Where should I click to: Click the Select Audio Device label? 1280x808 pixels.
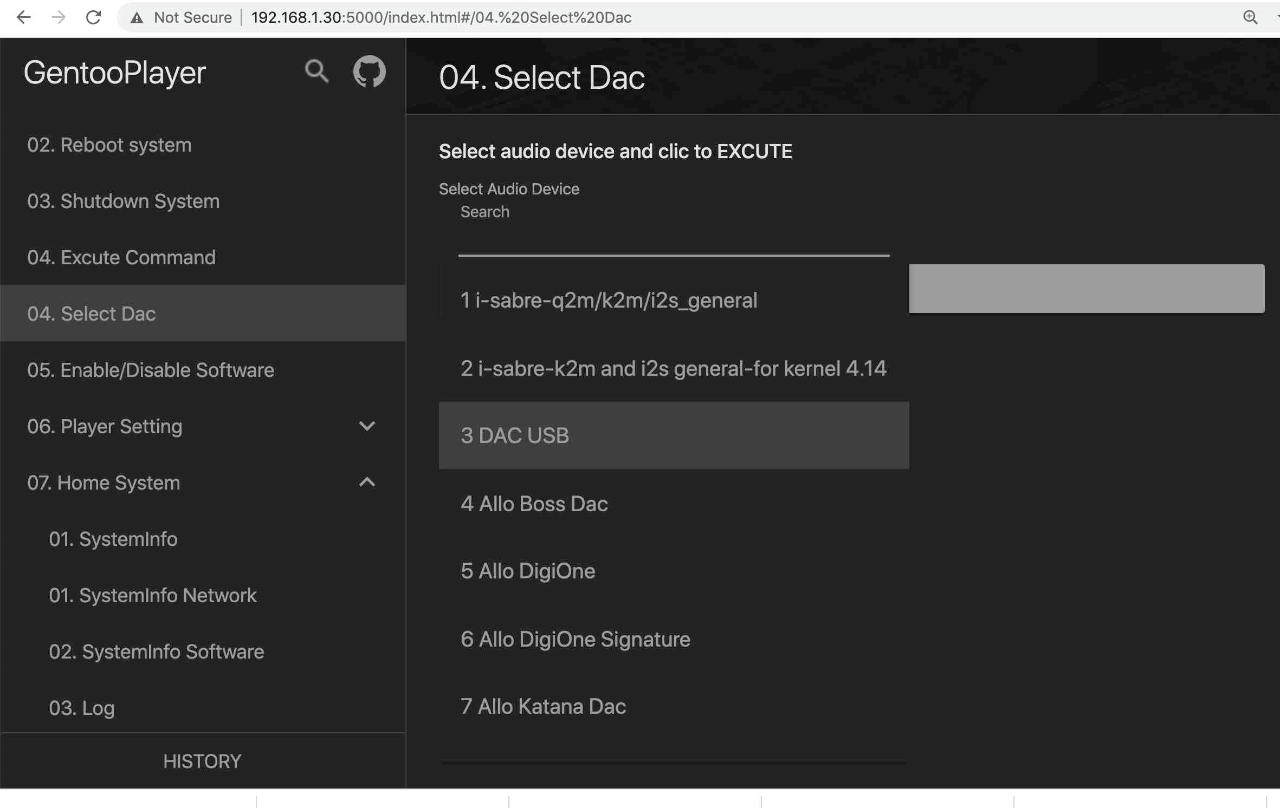click(x=509, y=189)
